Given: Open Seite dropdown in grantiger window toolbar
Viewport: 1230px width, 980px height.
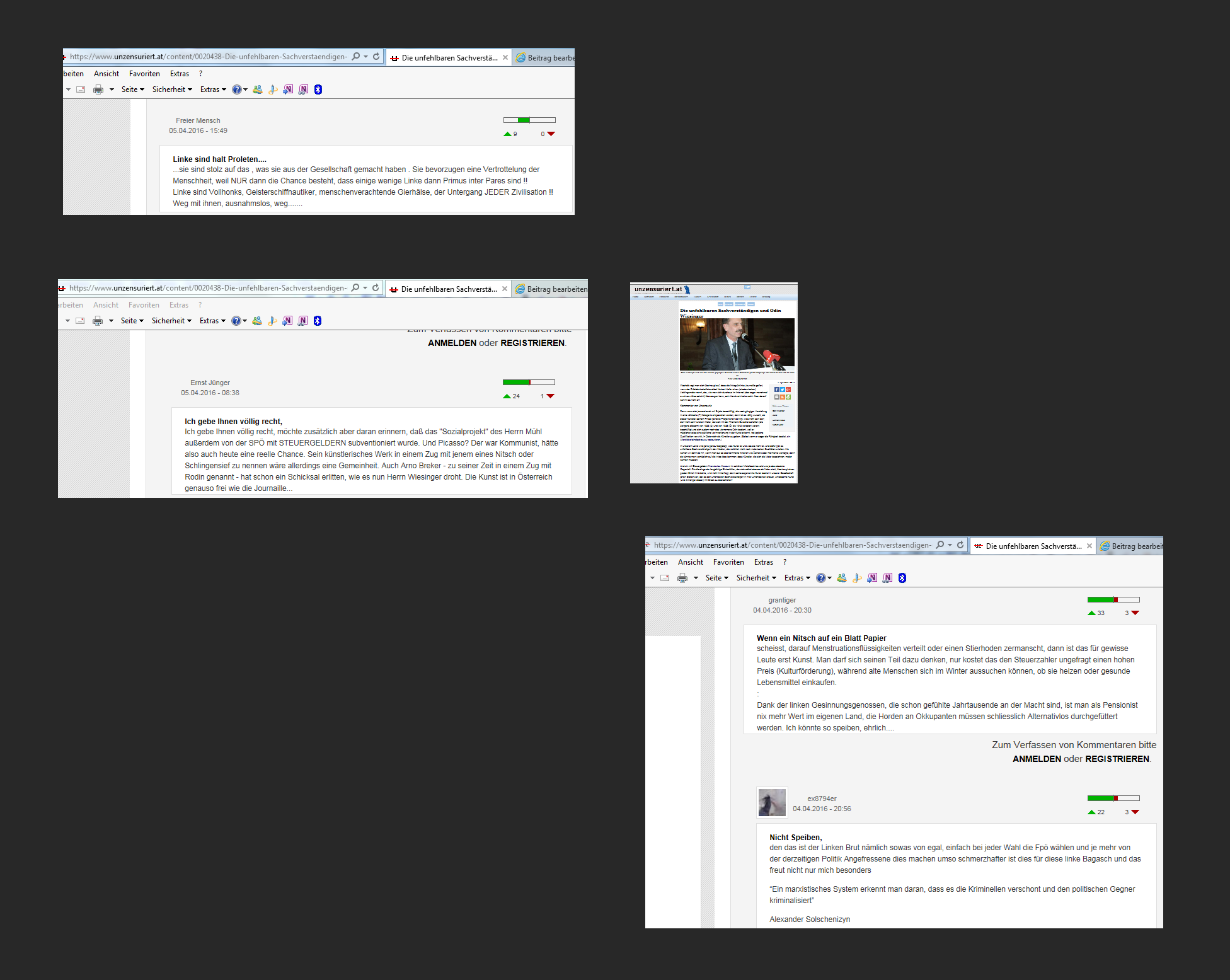Looking at the screenshot, I should 716,578.
